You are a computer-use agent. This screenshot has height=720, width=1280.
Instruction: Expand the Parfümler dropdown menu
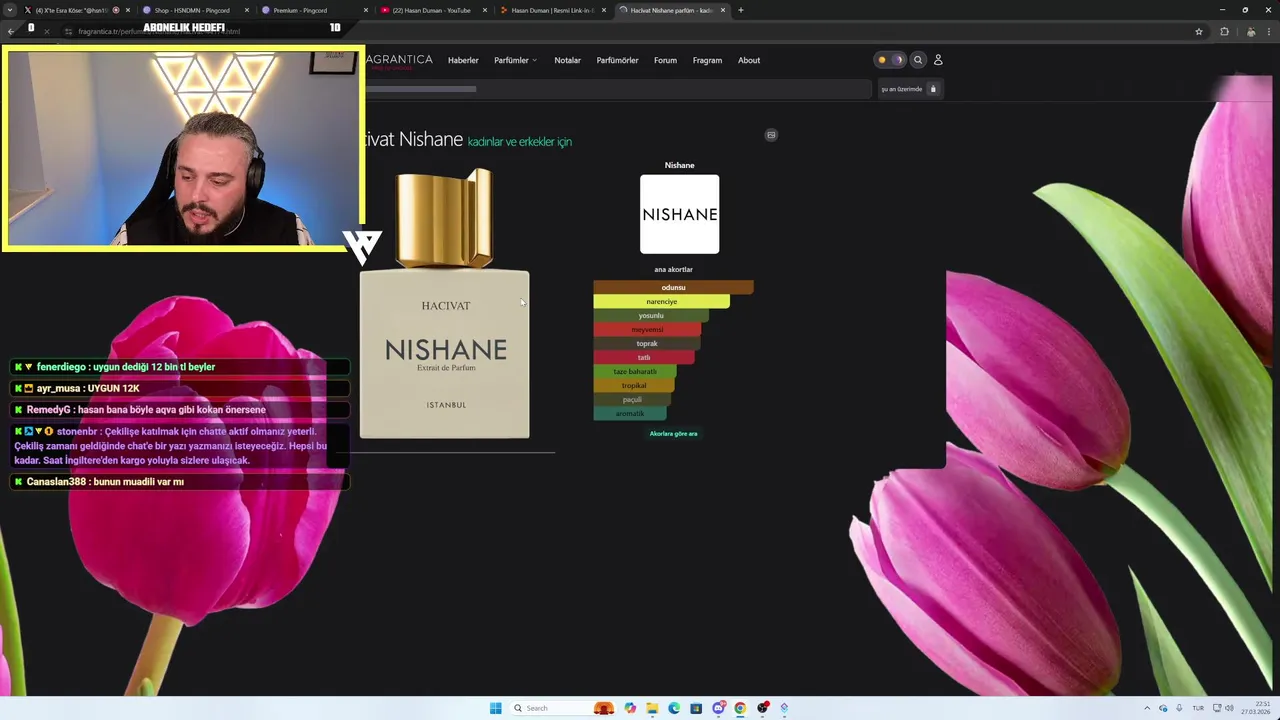[x=515, y=60]
